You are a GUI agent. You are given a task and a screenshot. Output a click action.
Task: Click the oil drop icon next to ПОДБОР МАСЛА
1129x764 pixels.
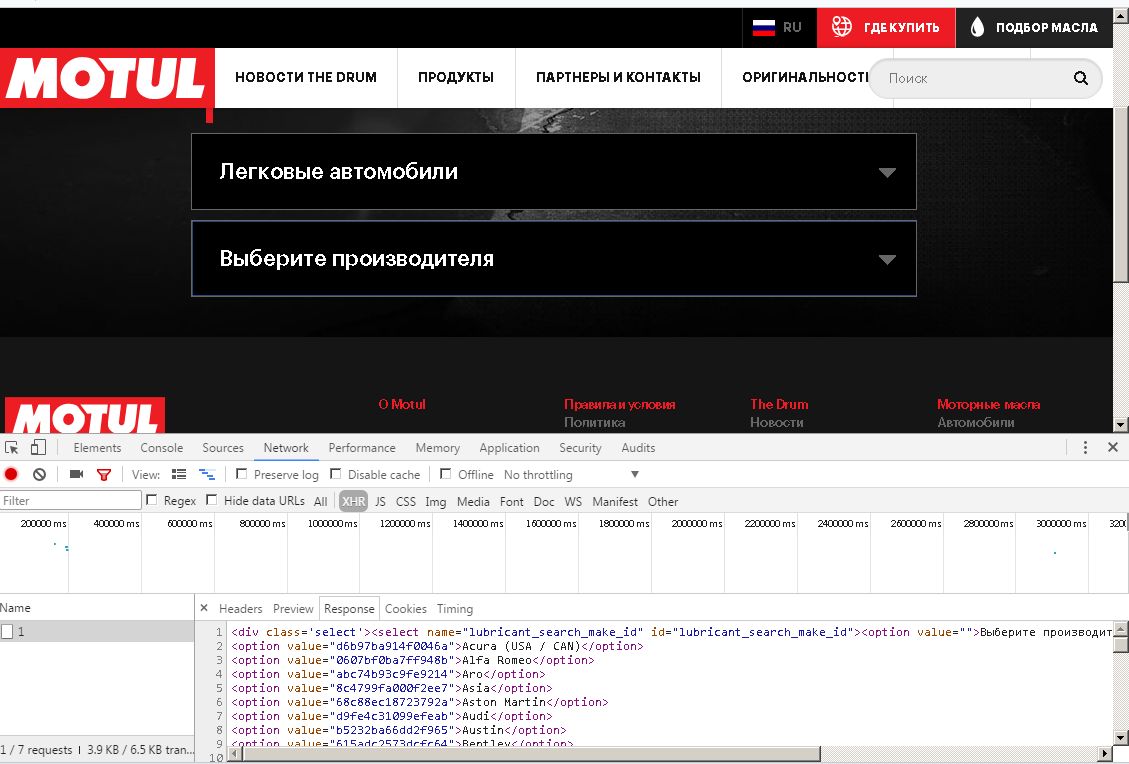976,27
